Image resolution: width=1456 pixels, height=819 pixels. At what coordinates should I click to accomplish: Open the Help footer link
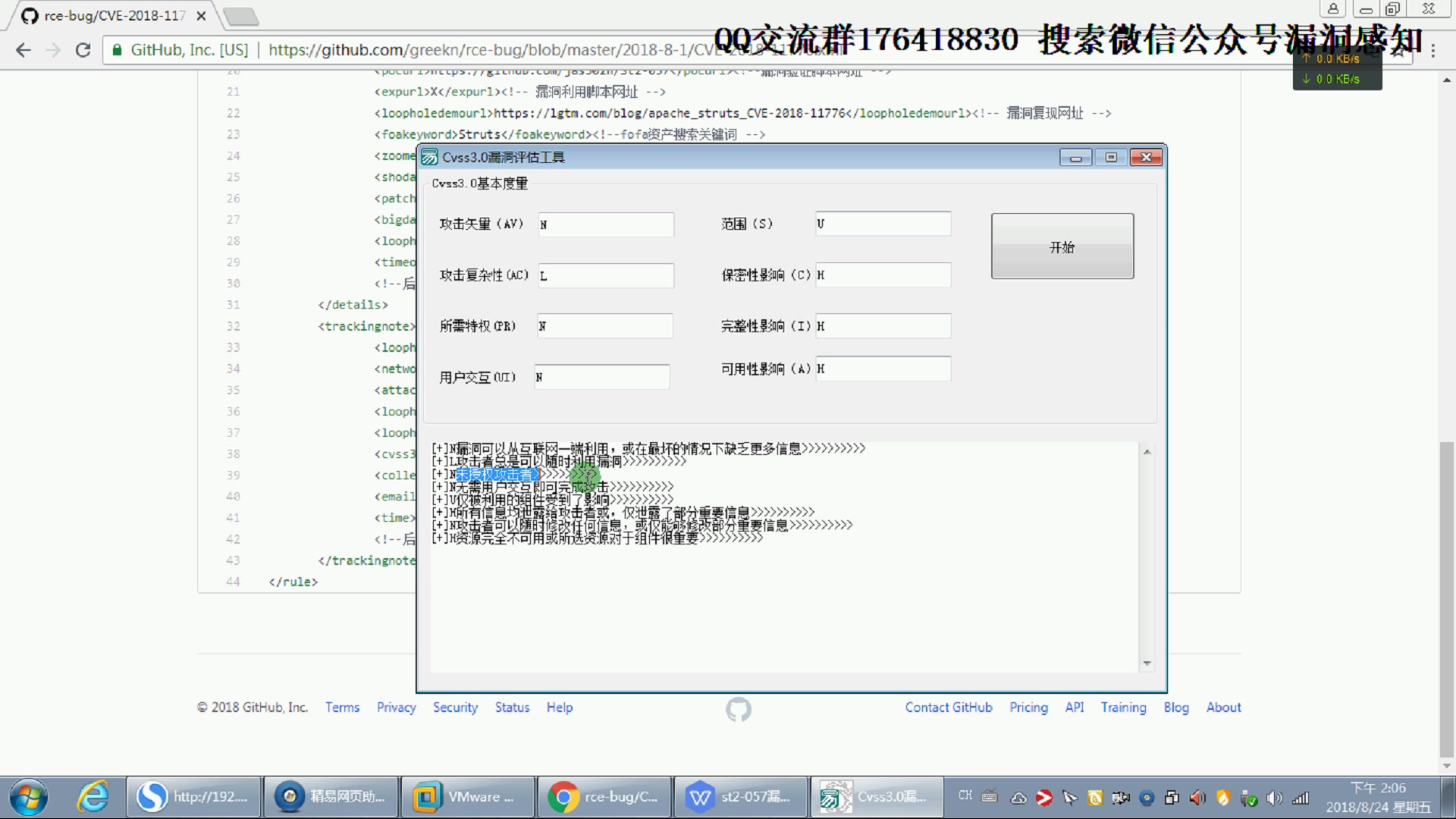tap(560, 707)
